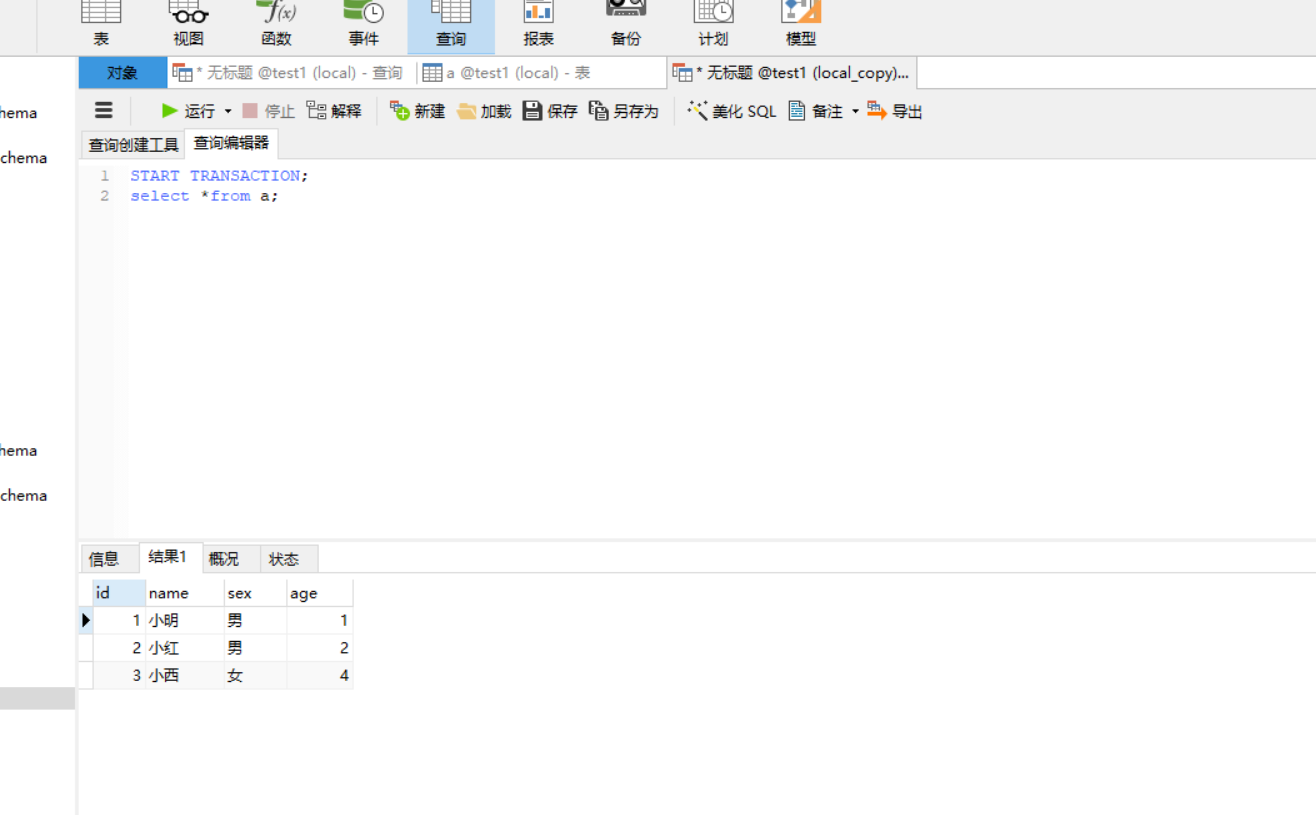Click the id column header
Image resolution: width=1316 pixels, height=815 pixels.
pos(119,593)
